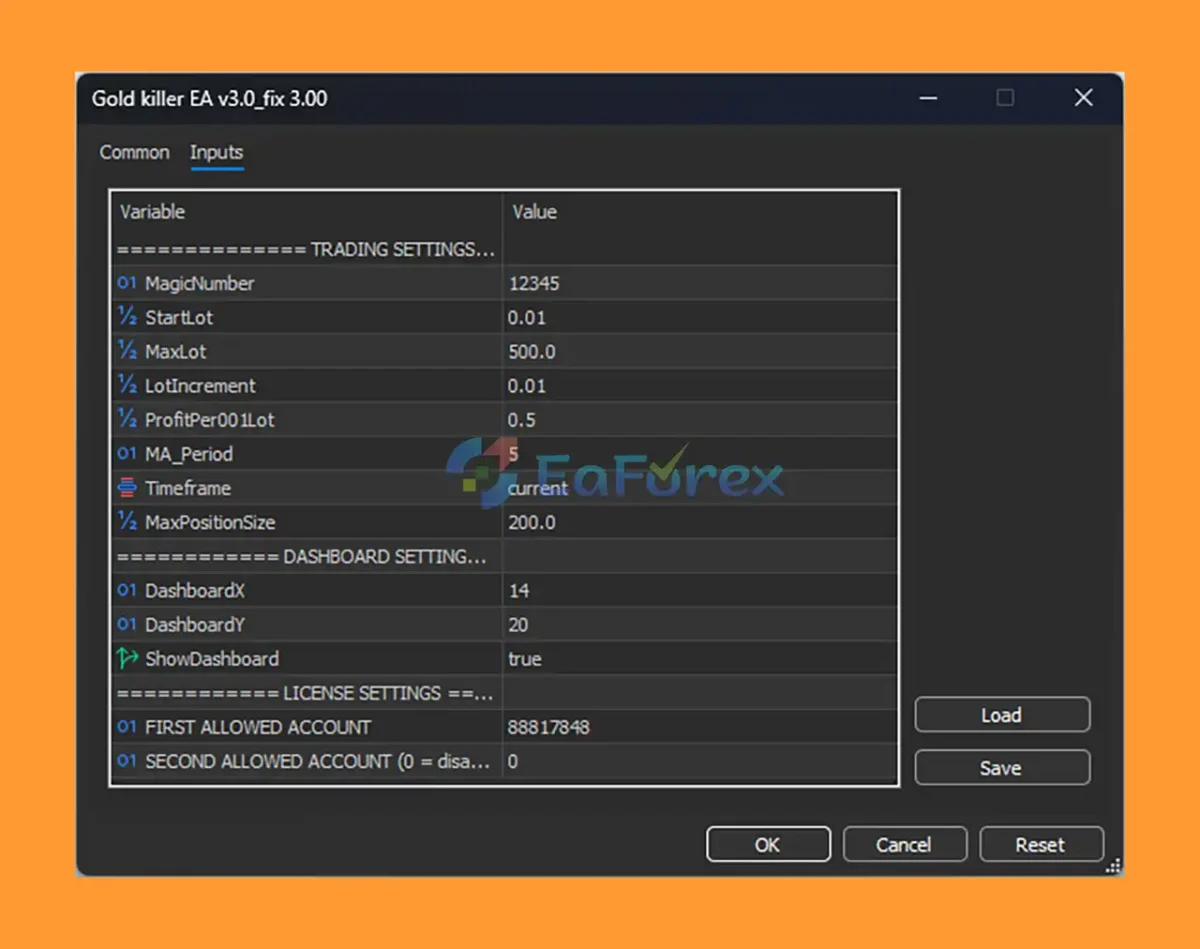1200x949 pixels.
Task: Open the Timeframe current value dropdown
Action: click(698, 488)
